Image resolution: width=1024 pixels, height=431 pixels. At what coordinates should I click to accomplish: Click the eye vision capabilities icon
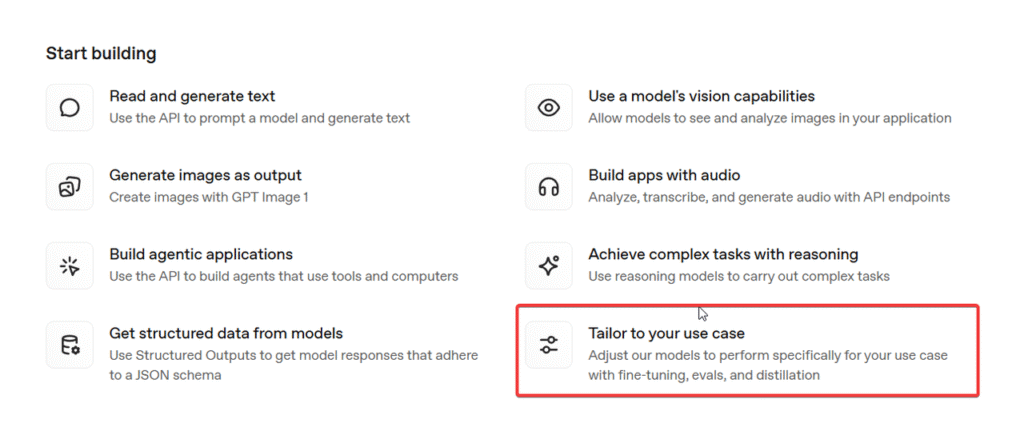pyautogui.click(x=549, y=108)
